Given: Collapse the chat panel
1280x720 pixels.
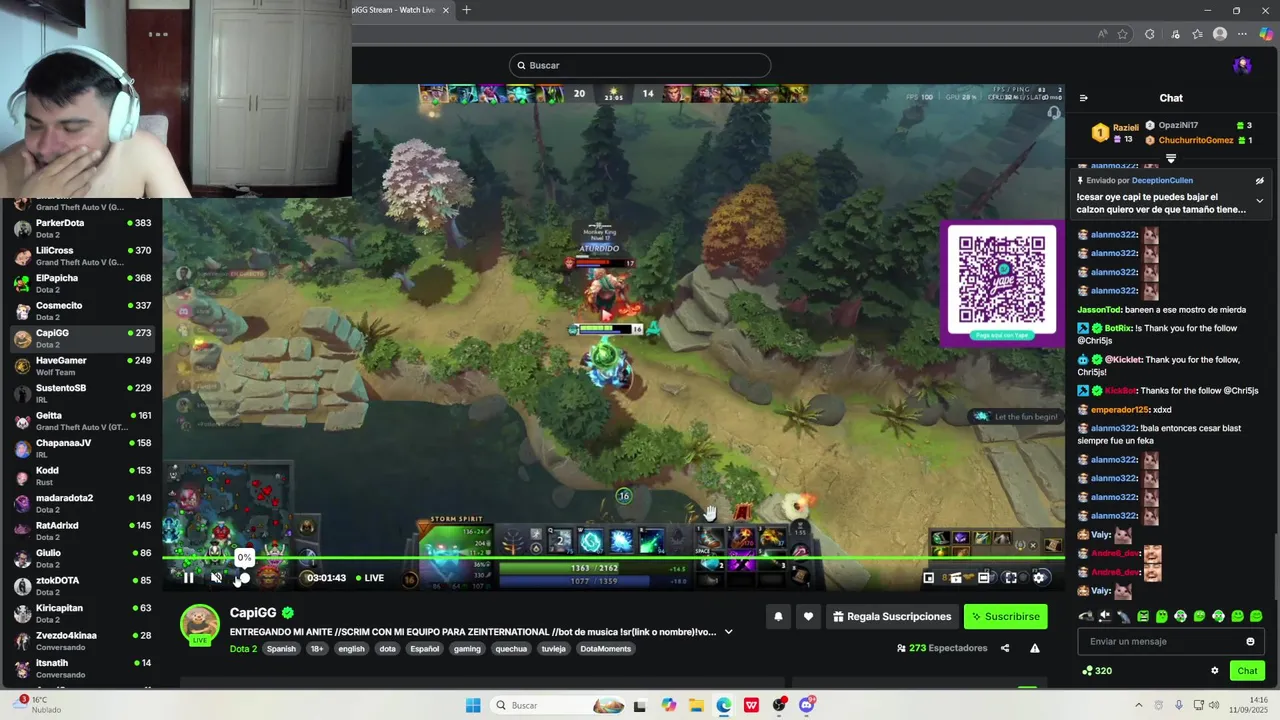Looking at the screenshot, I should coord(1083,98).
